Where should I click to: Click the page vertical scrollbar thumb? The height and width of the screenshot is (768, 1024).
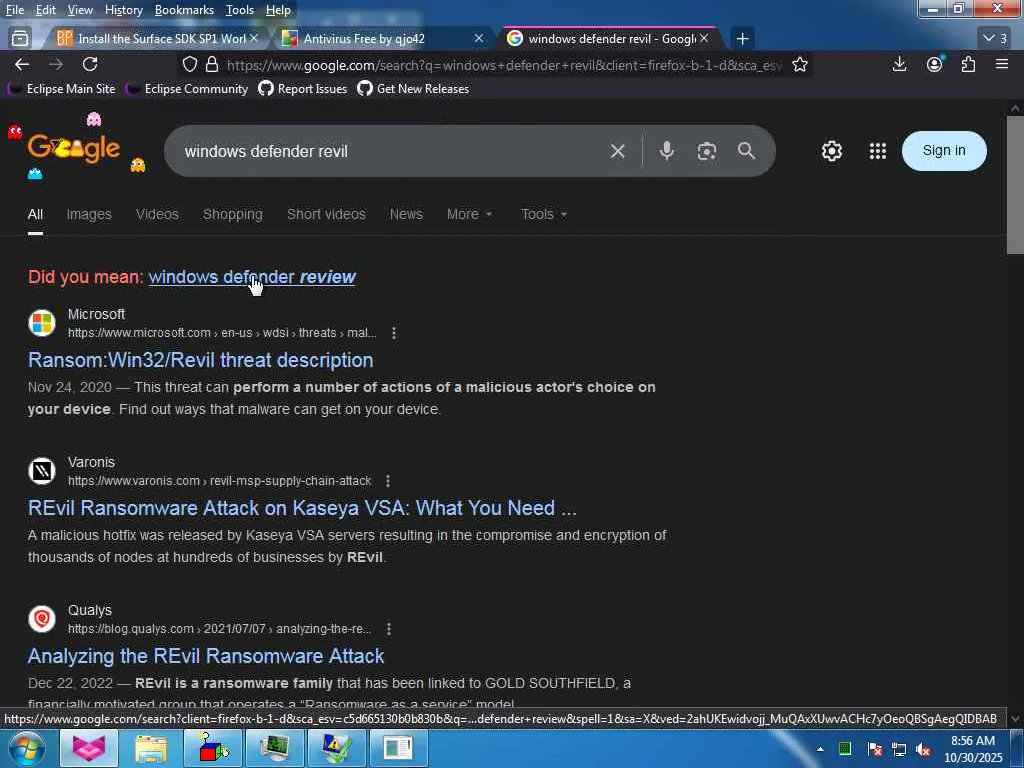[x=1015, y=185]
